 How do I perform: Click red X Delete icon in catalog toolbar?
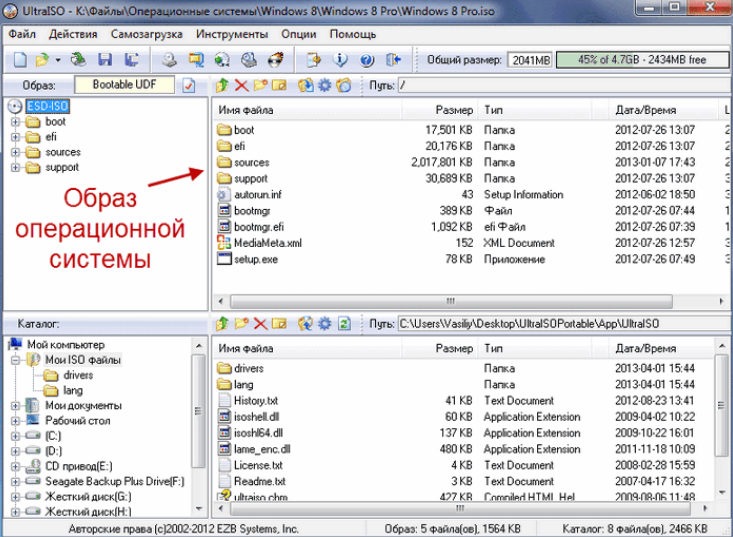[260, 323]
